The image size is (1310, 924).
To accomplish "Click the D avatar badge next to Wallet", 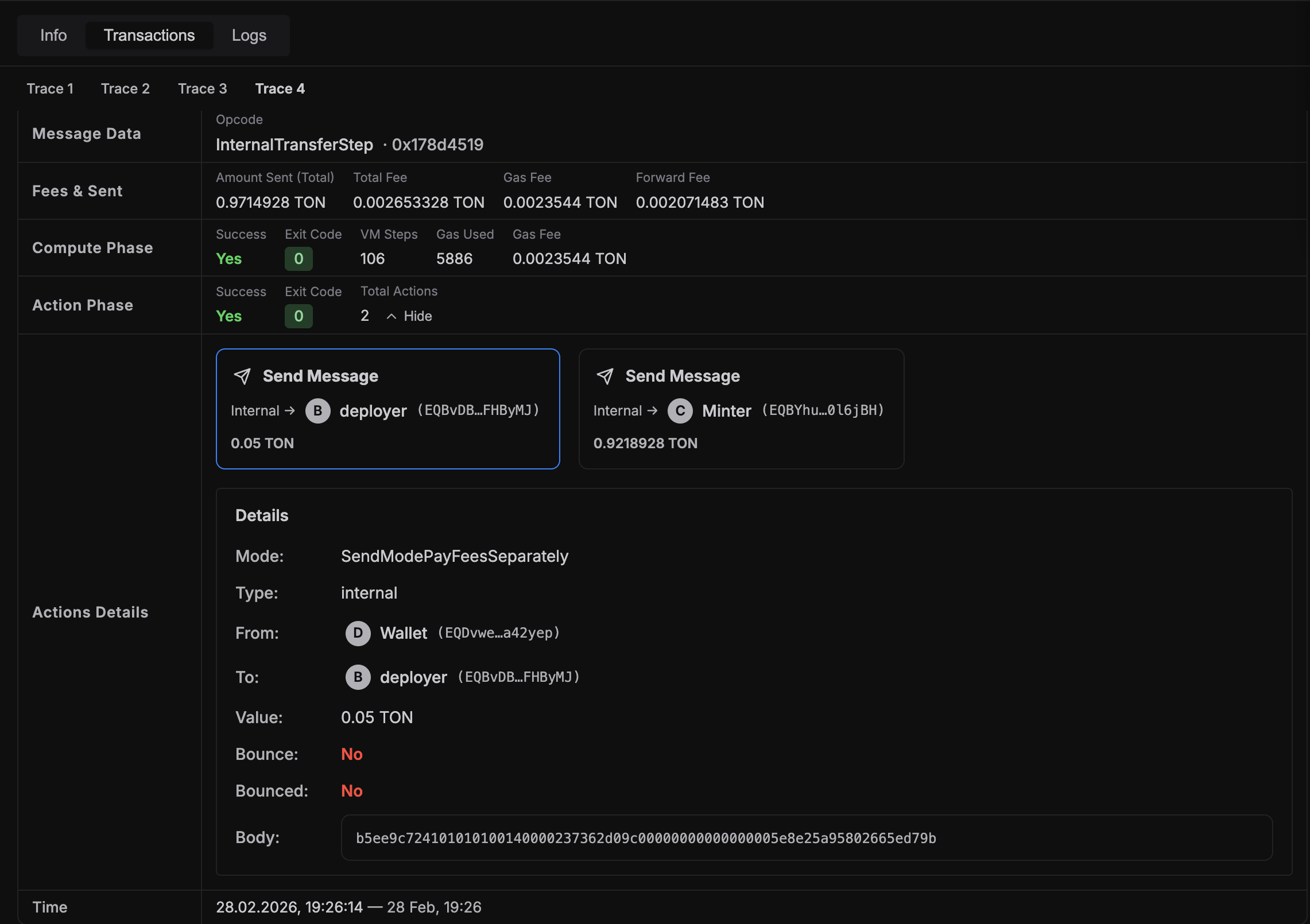I will point(358,634).
